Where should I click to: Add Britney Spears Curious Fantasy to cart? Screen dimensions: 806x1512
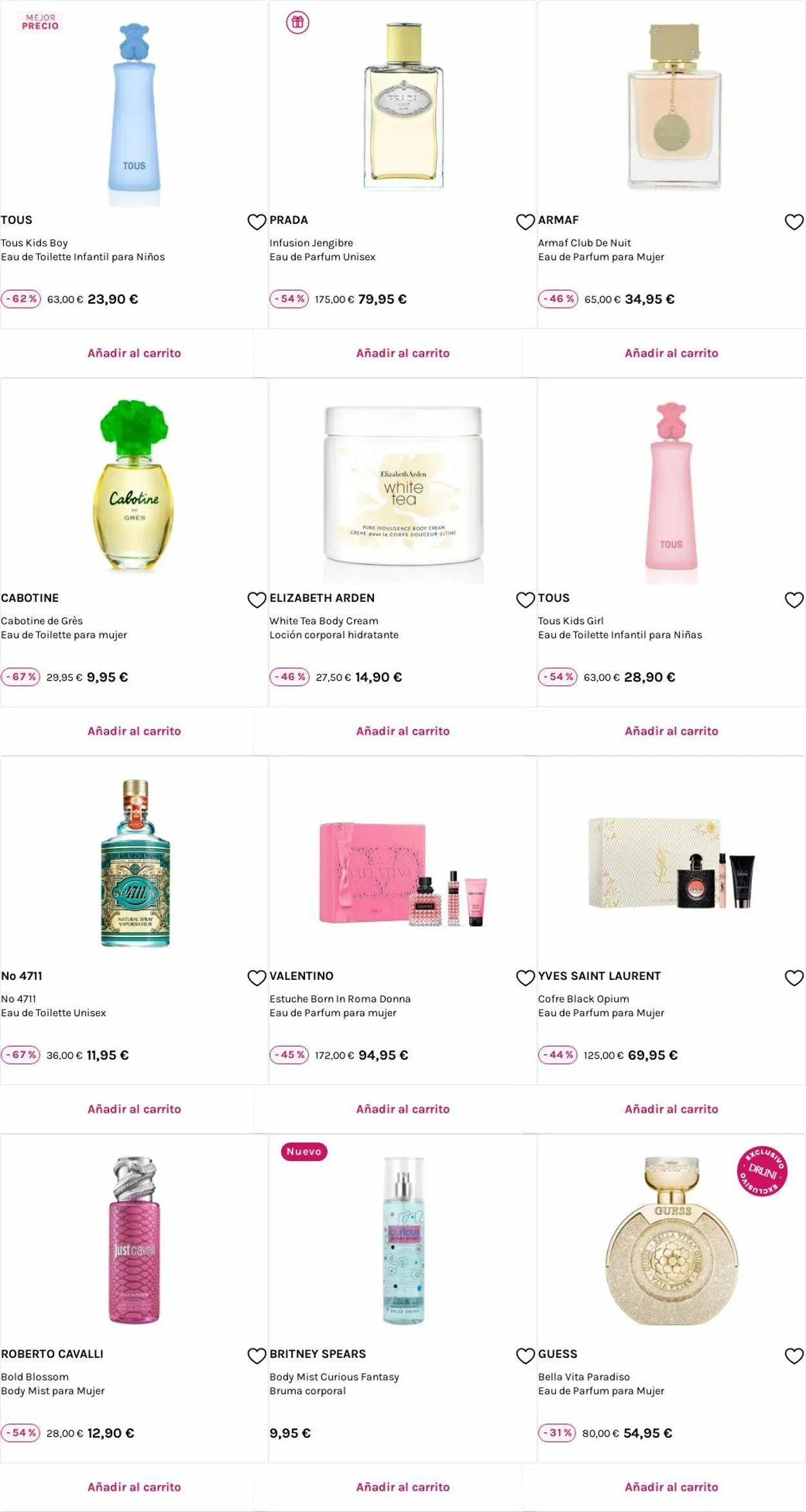click(403, 1487)
